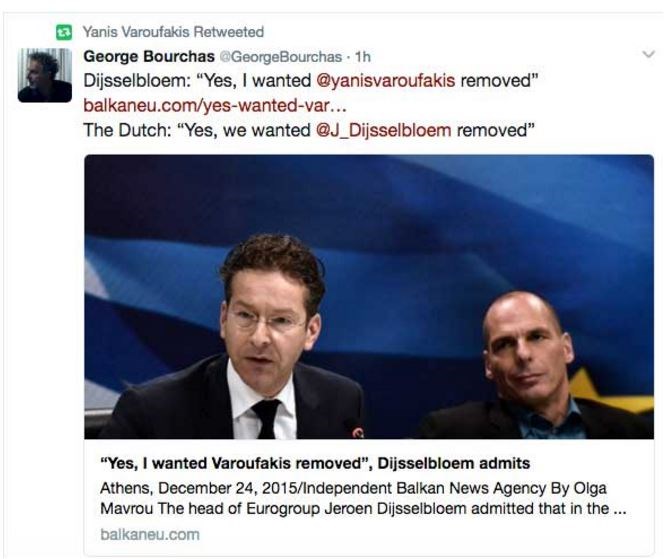This screenshot has width=670, height=559.
Task: Click the green retweet icon
Action: pyautogui.click(x=64, y=32)
